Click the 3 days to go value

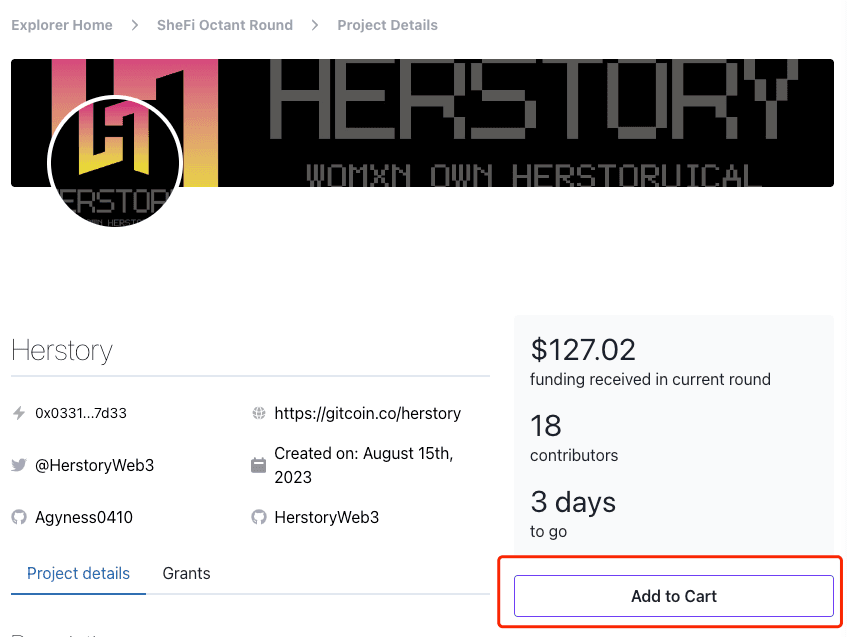pyautogui.click(x=573, y=502)
